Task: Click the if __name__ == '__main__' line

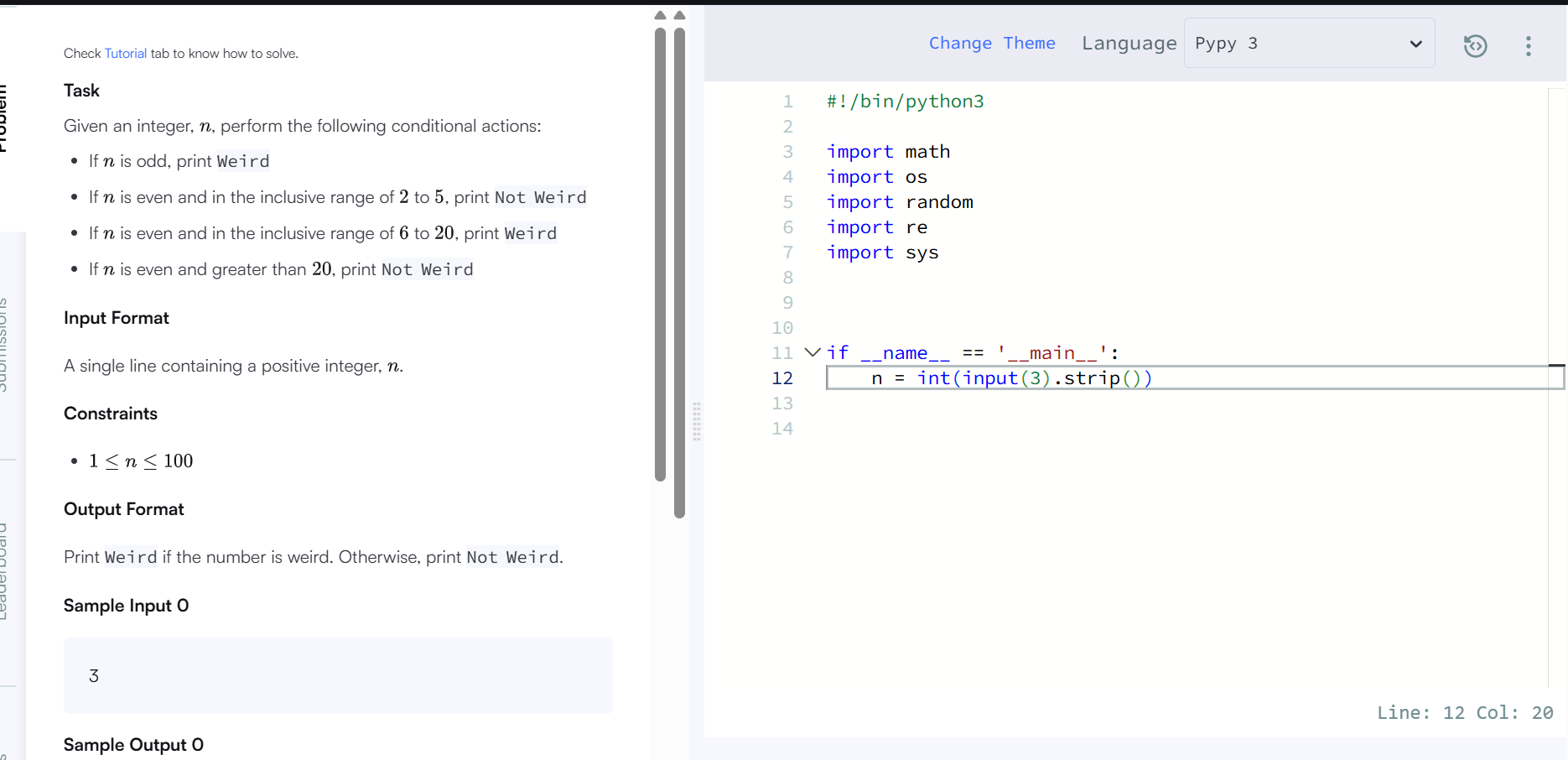Action: click(x=973, y=353)
